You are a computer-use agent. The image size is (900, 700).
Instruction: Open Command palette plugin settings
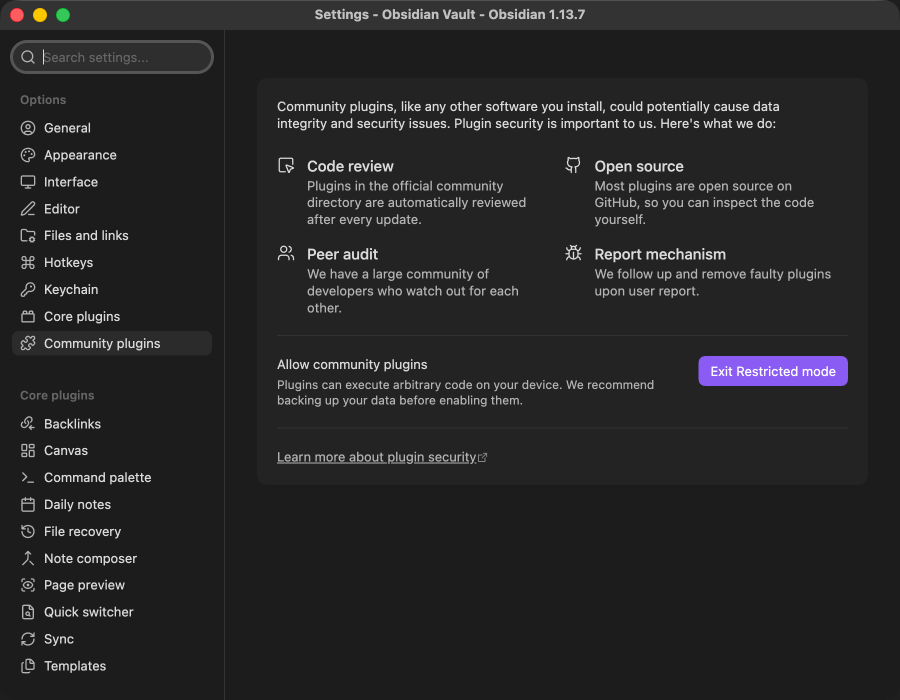[112, 477]
